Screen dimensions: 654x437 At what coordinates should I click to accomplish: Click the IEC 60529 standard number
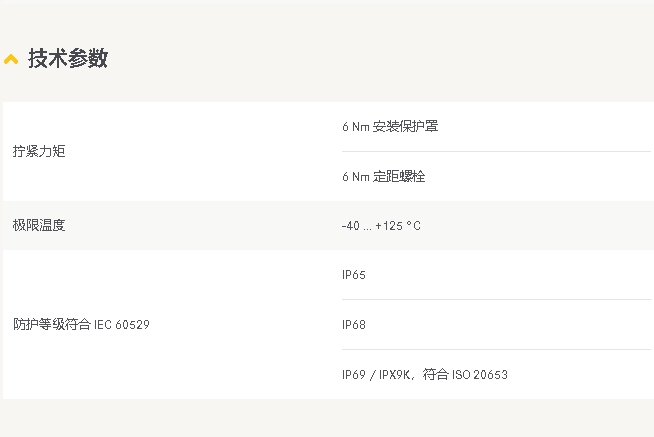pyautogui.click(x=122, y=325)
